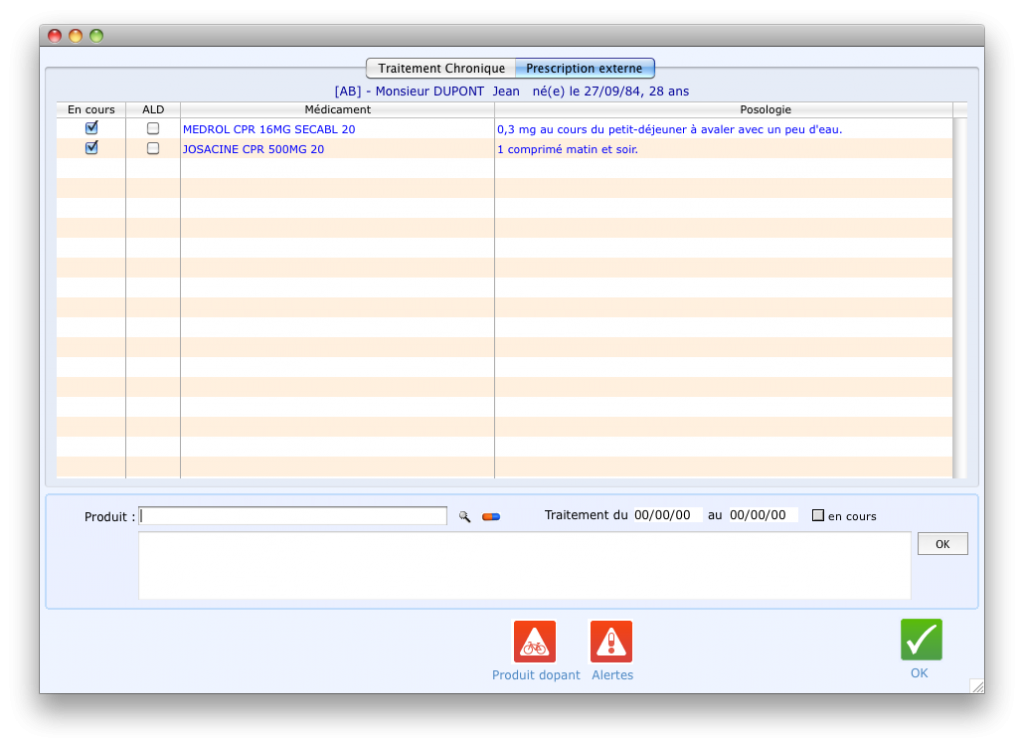Click the Médicament column header
The image size is (1024, 748).
338,110
